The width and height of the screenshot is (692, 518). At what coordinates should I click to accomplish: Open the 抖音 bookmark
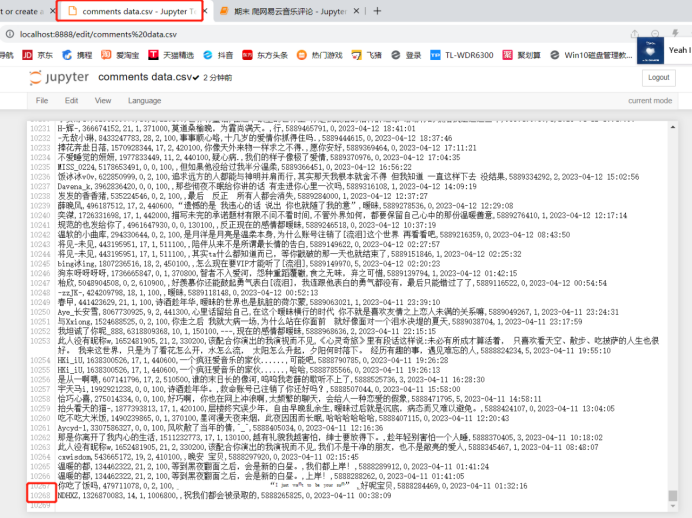(218, 55)
